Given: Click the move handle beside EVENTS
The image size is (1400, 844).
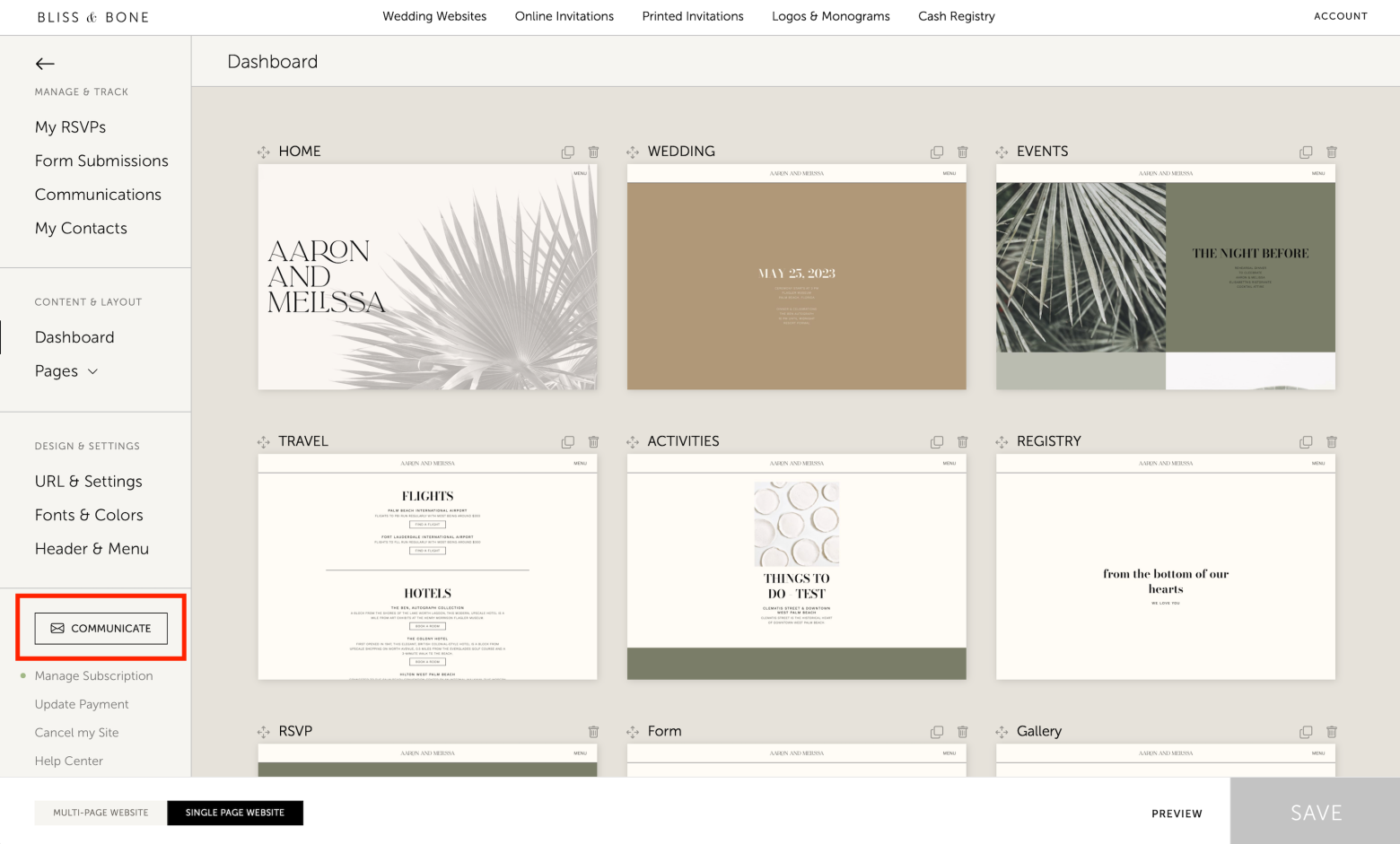Looking at the screenshot, I should point(1002,152).
